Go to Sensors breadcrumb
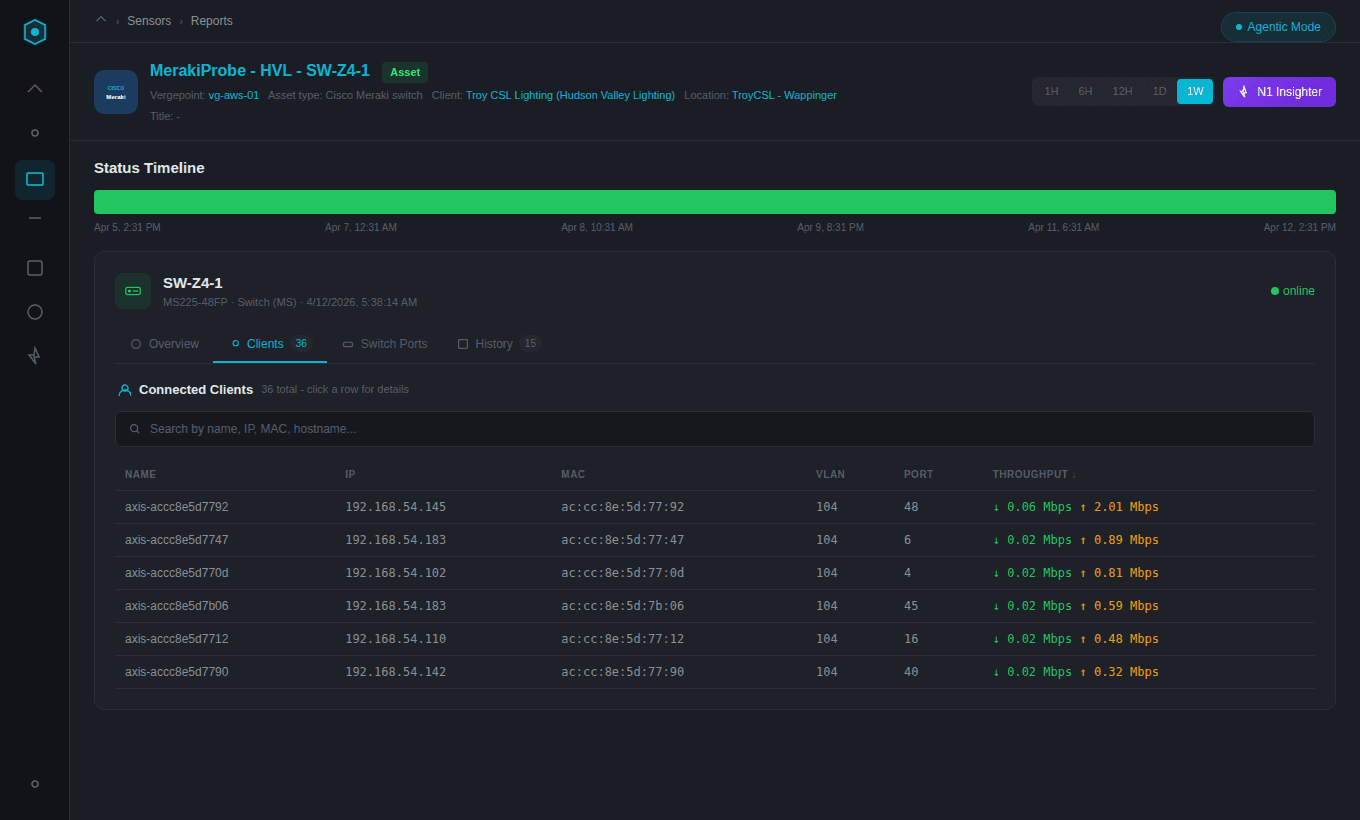The width and height of the screenshot is (1360, 820). (149, 21)
